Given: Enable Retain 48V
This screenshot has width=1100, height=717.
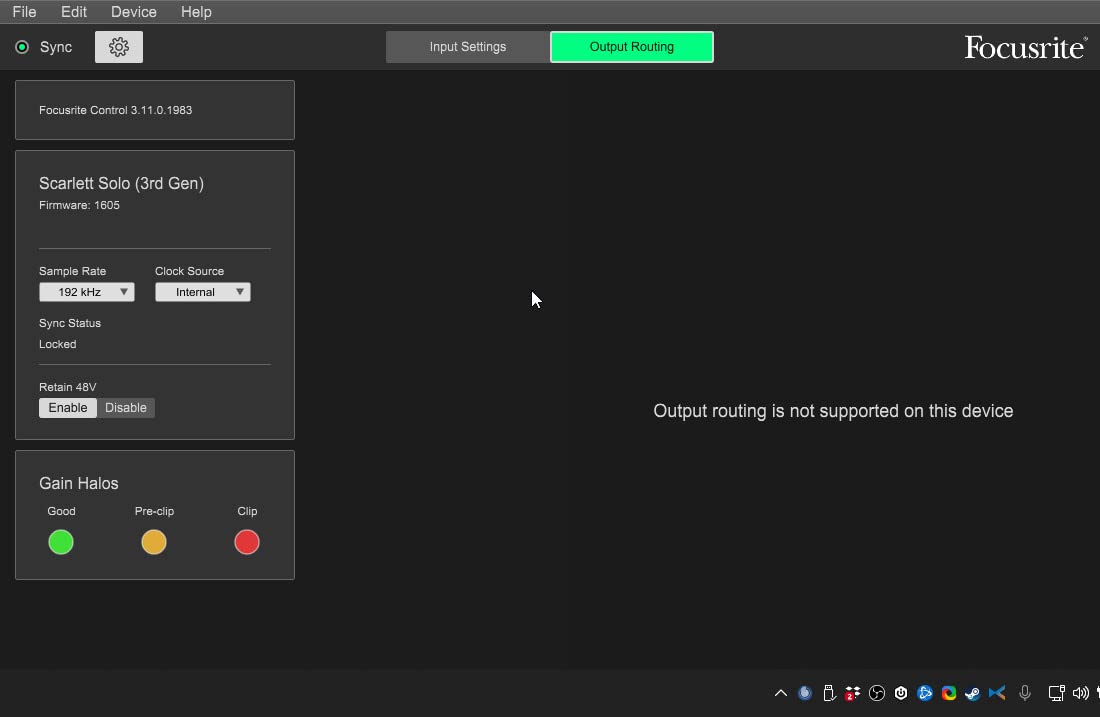Looking at the screenshot, I should click(x=68, y=408).
